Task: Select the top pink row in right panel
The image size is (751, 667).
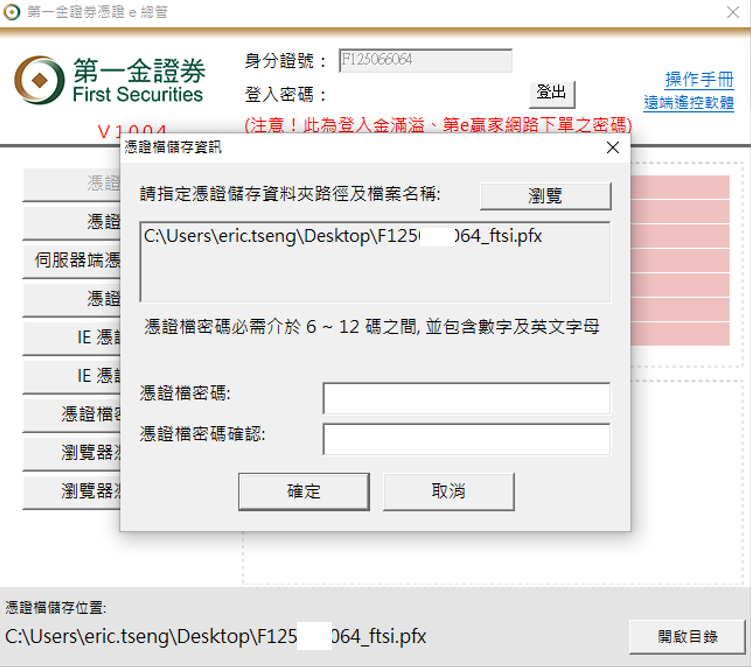Action: pos(680,187)
